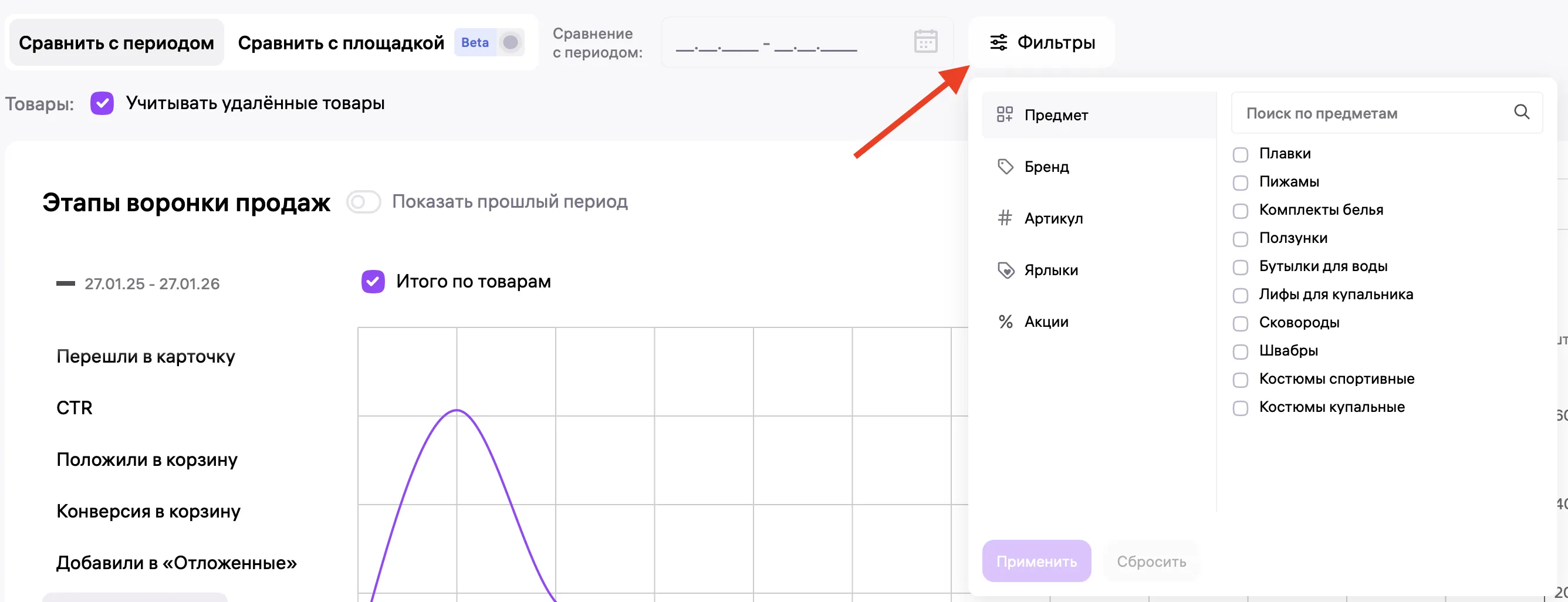Switch to Сравнить с площадкой
The width and height of the screenshot is (1568, 602).
pyautogui.click(x=341, y=42)
